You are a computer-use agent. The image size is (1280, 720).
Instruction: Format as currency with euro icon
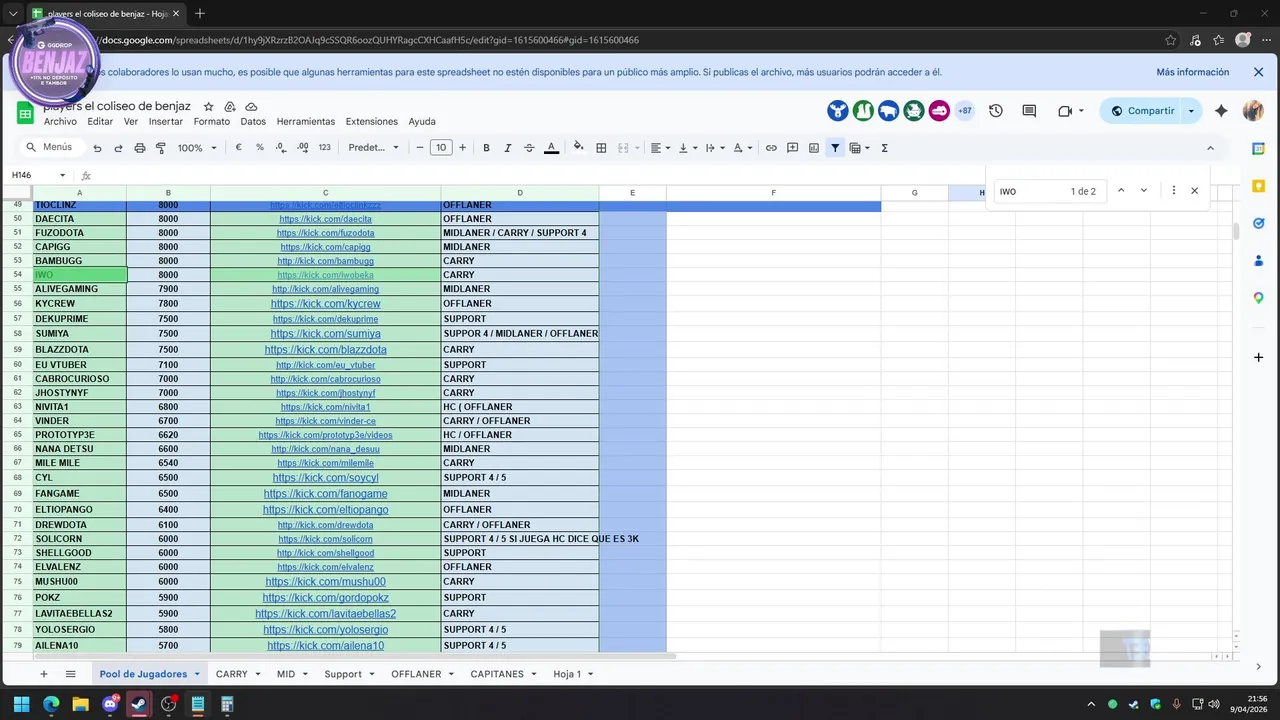(238, 148)
